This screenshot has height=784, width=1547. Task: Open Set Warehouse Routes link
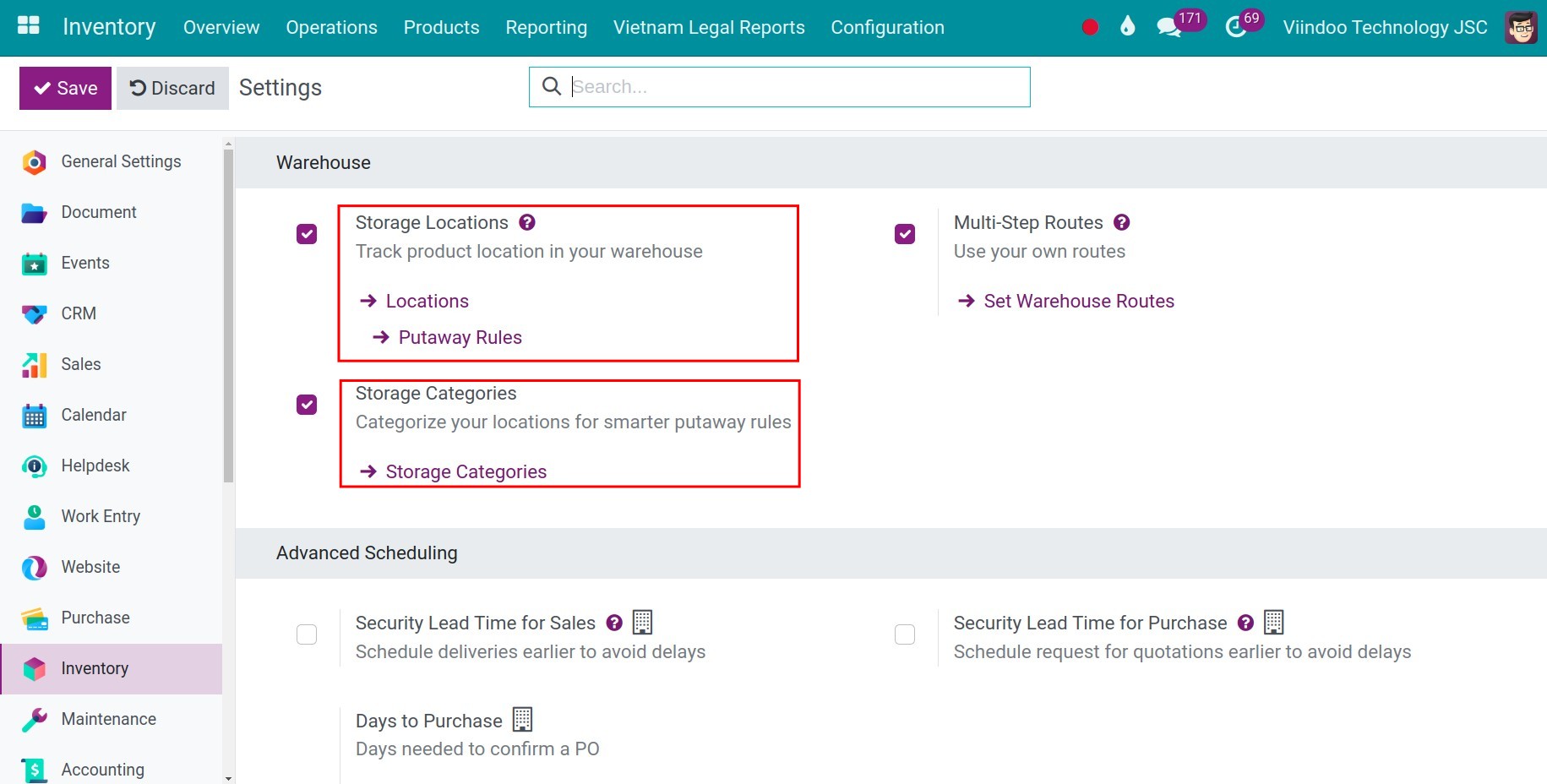(1065, 301)
